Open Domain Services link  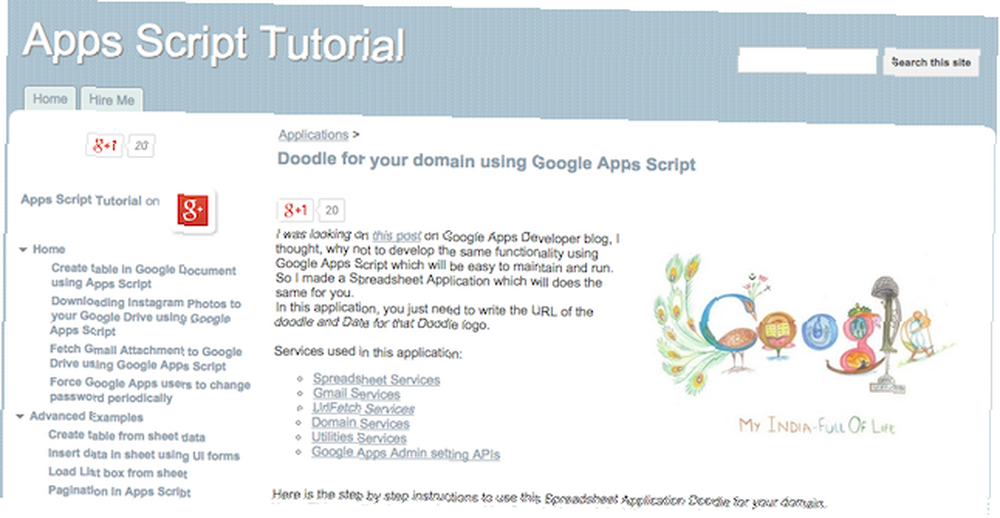pos(360,423)
